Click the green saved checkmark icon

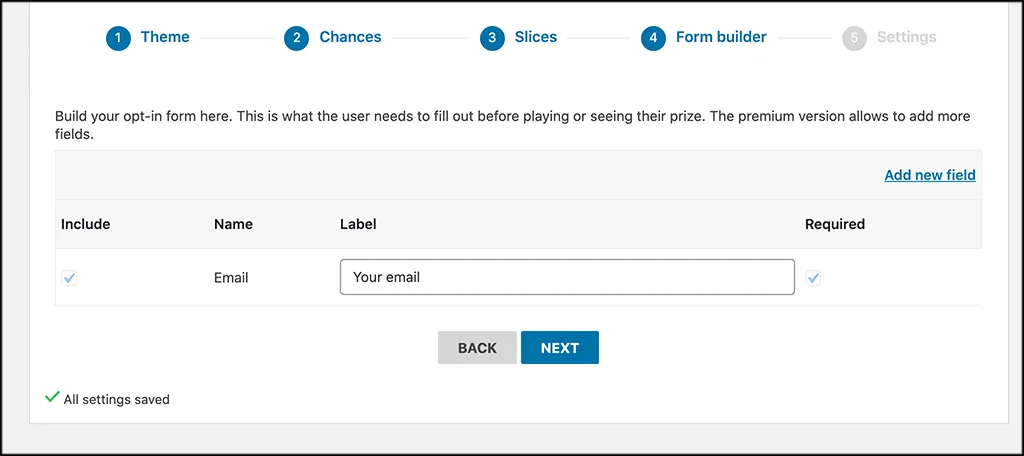[52, 397]
